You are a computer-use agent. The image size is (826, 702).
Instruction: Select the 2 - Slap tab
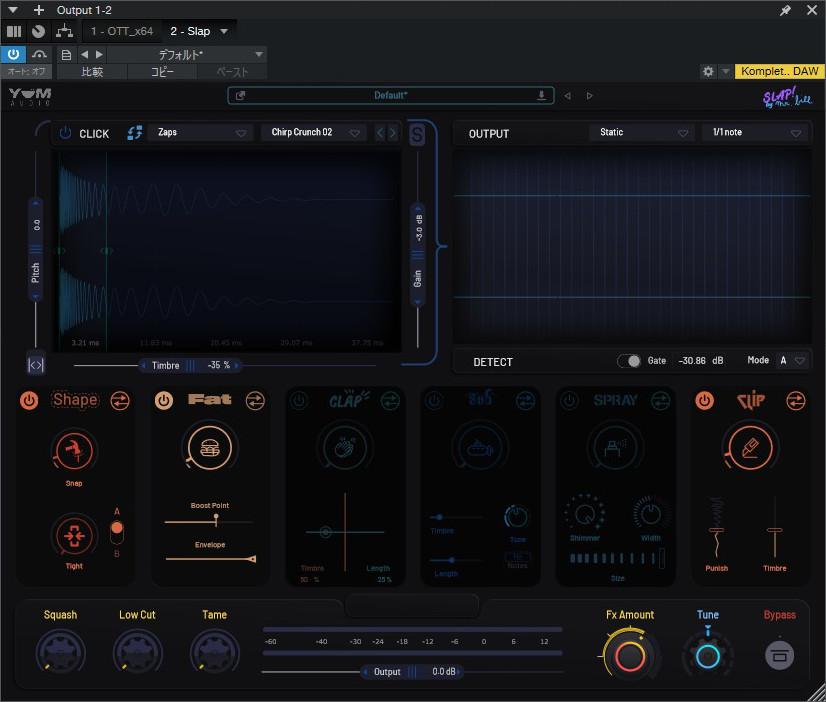(x=190, y=31)
